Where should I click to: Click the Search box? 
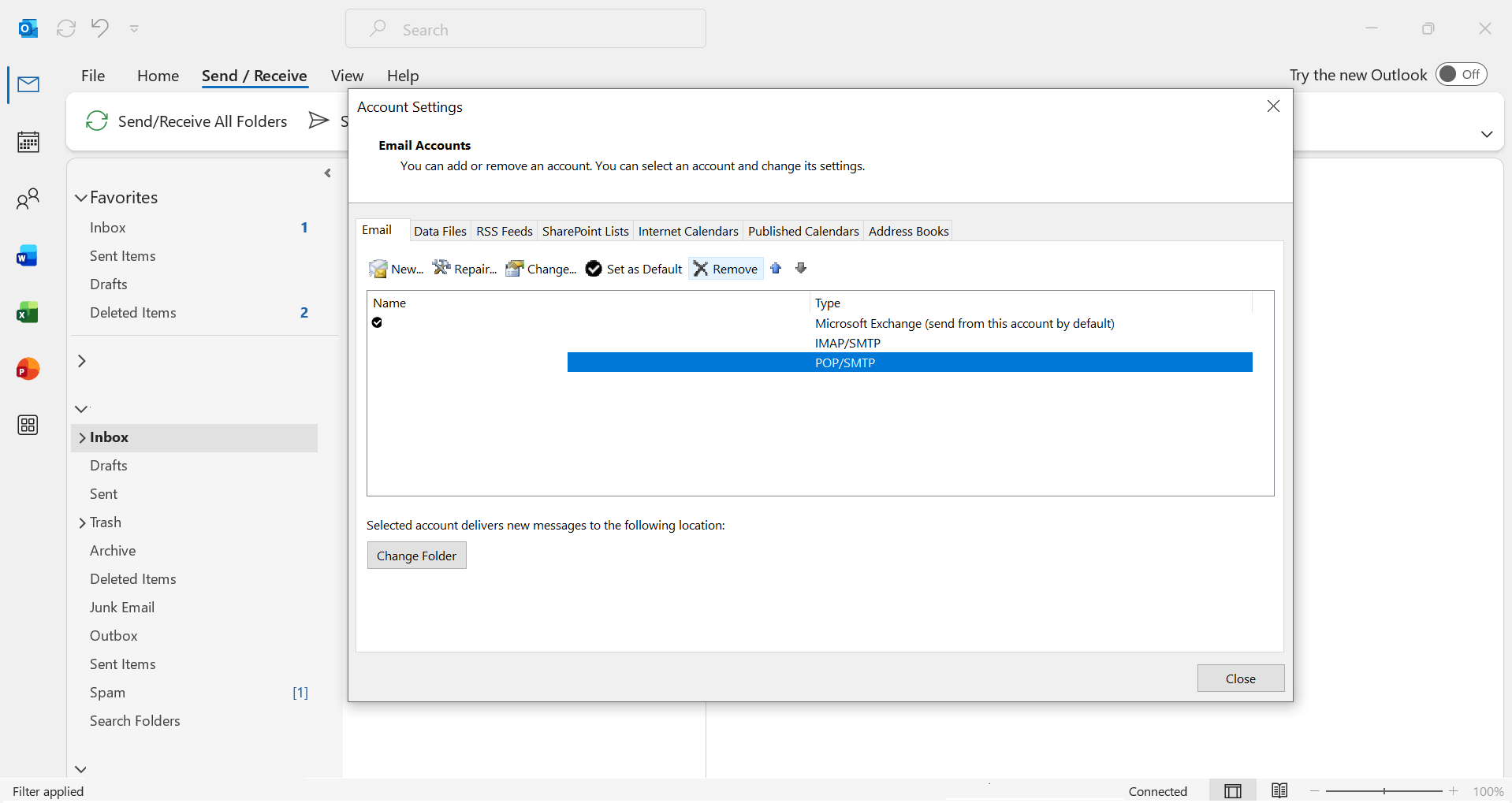click(x=526, y=29)
